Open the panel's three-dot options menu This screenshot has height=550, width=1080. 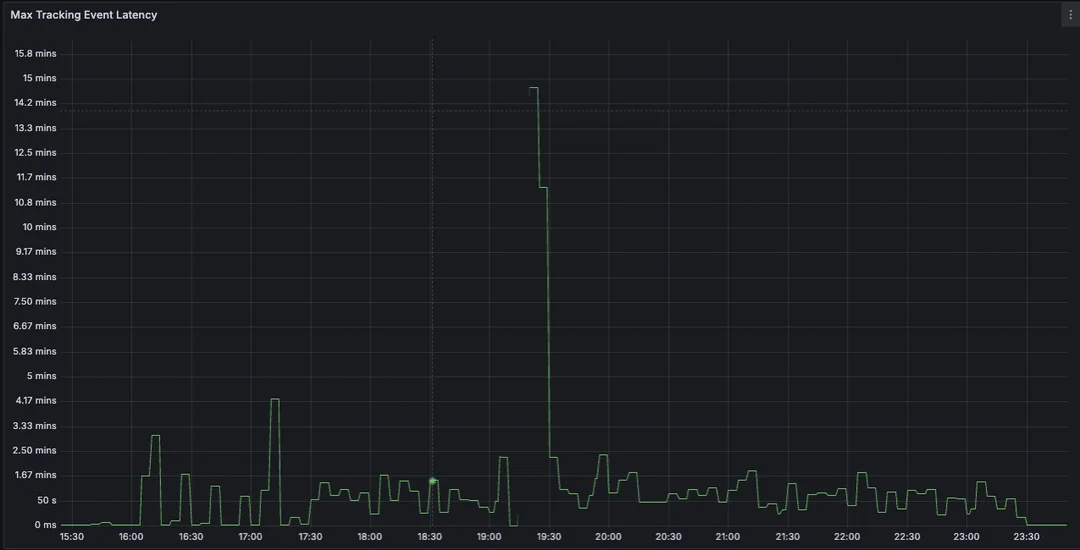[x=1070, y=15]
